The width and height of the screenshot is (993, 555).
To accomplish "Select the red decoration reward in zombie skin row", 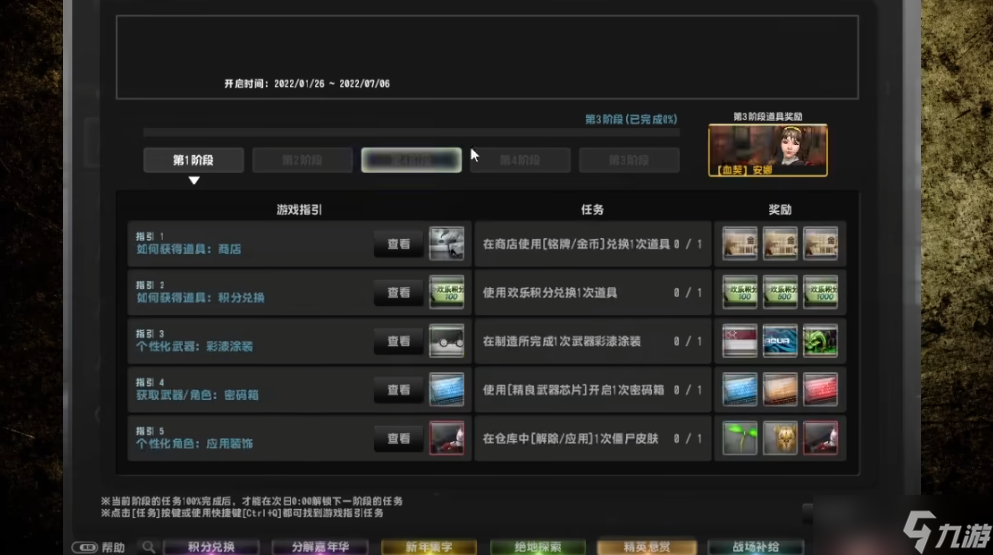I will (821, 438).
